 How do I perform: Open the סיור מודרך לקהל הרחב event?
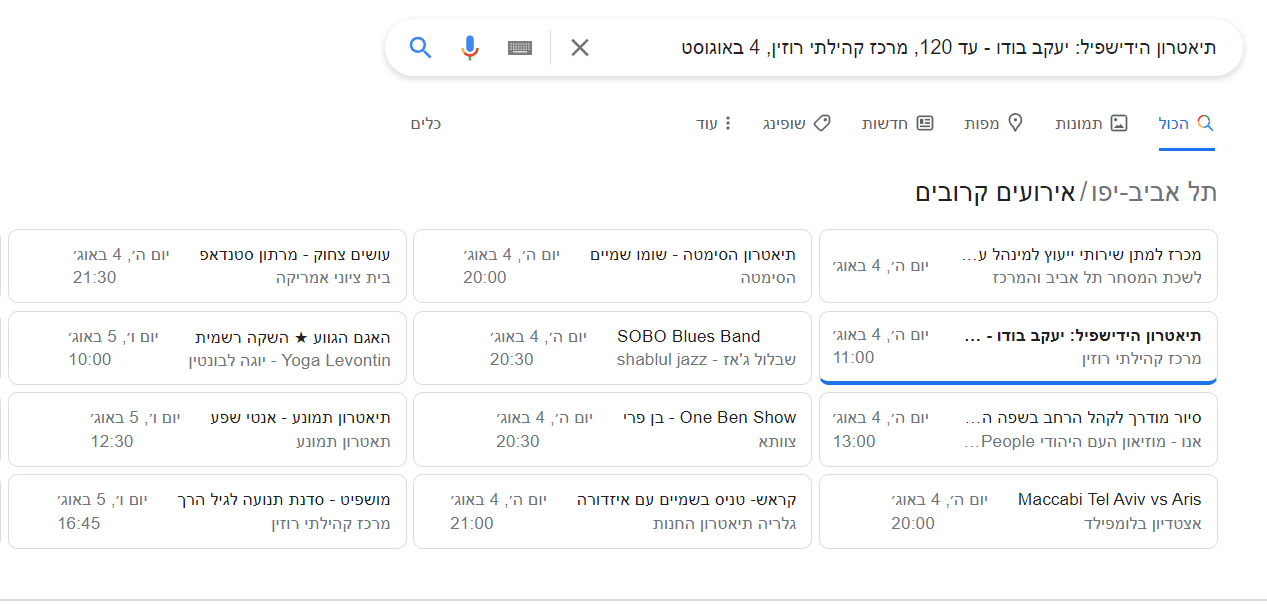tap(1018, 430)
